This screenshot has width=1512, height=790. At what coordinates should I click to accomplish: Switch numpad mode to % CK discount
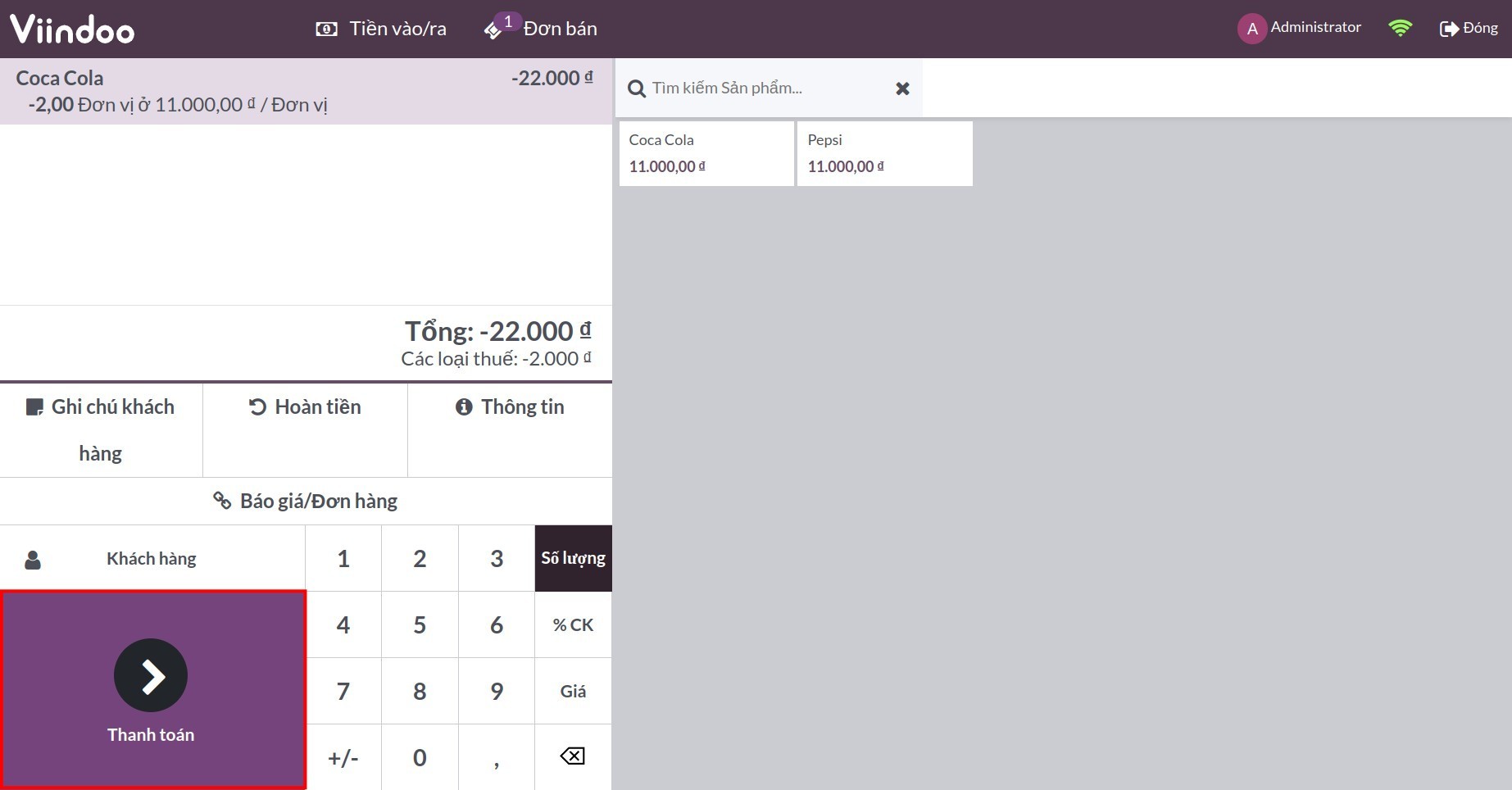coord(573,624)
